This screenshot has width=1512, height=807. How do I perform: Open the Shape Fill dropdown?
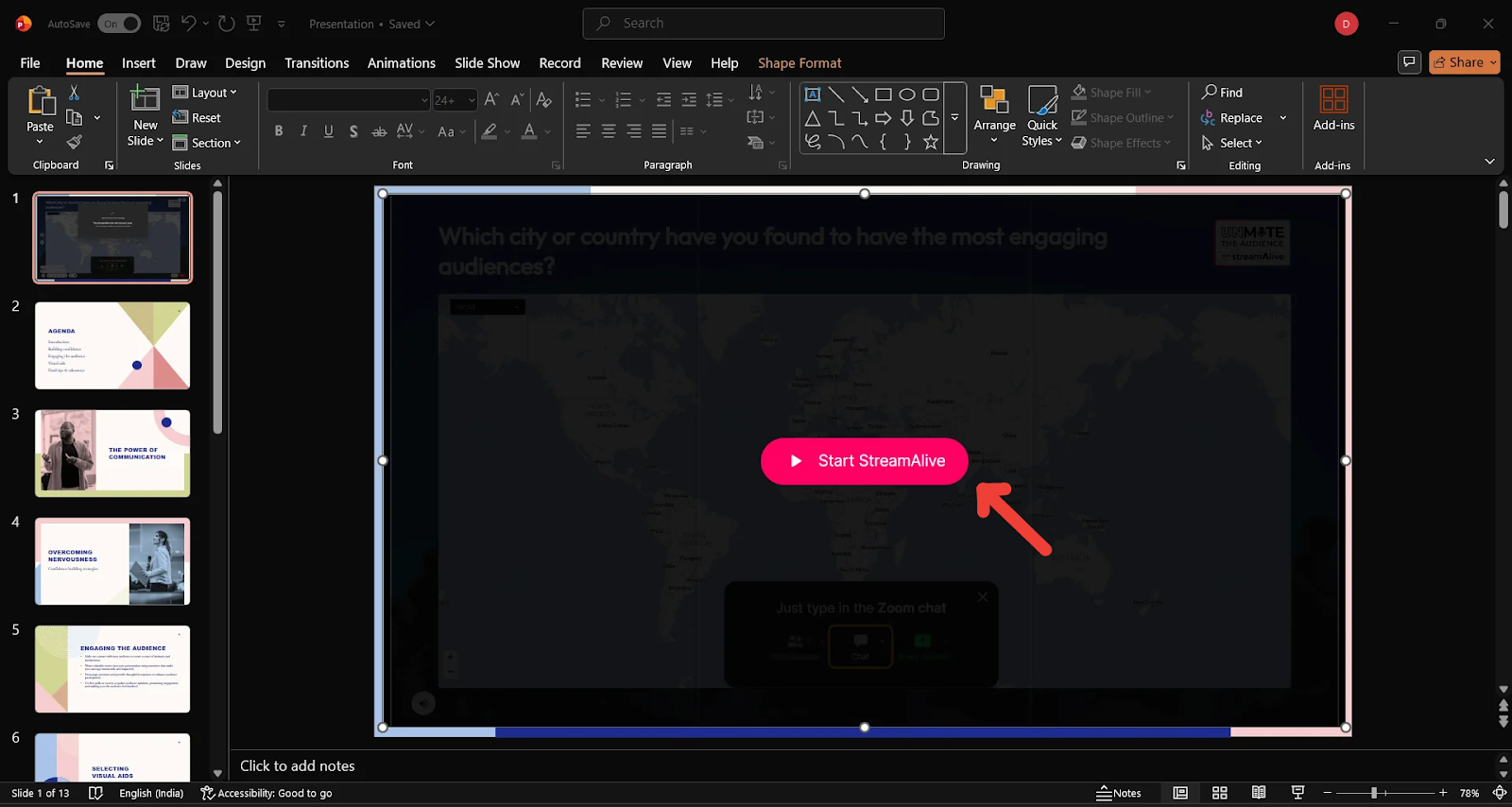(1111, 93)
